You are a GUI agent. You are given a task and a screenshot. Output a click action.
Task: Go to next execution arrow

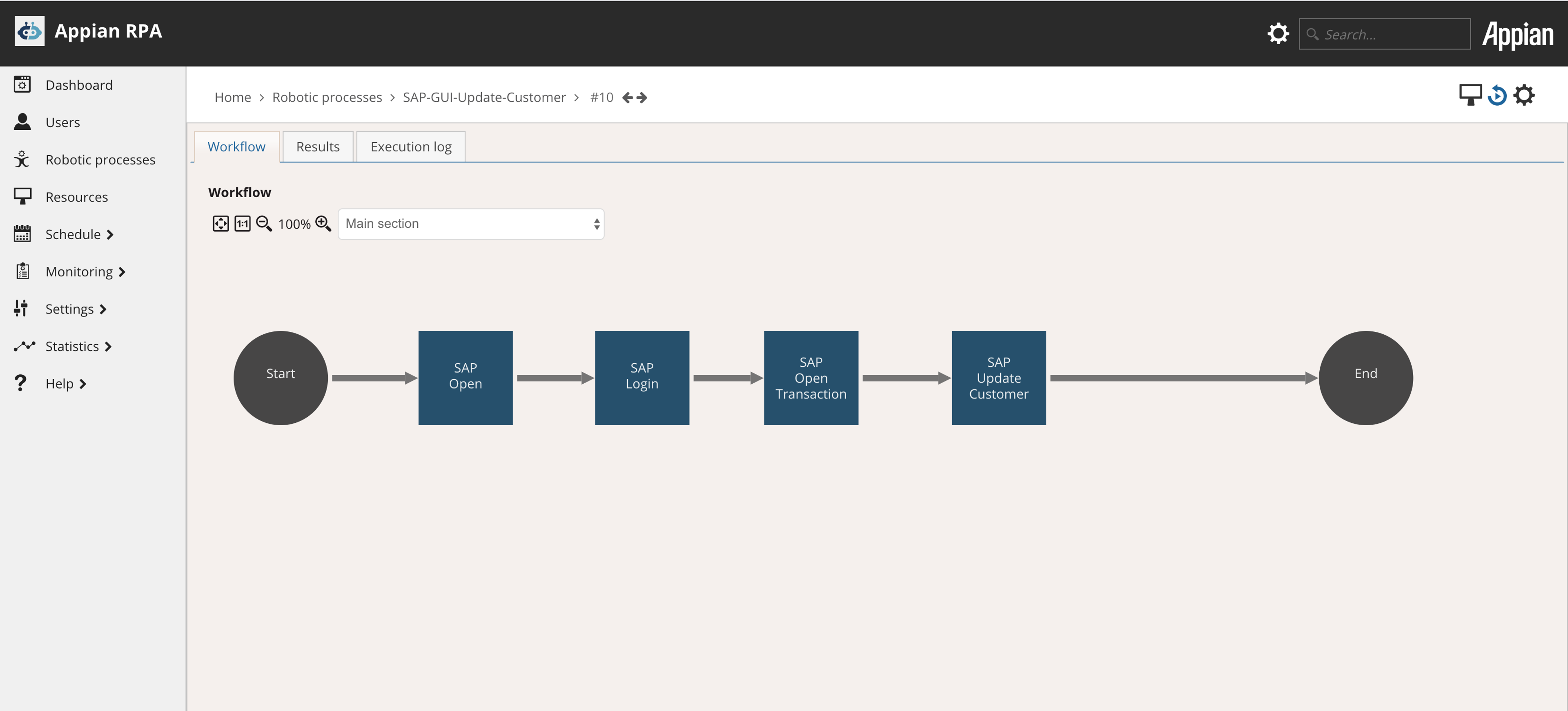pos(641,98)
